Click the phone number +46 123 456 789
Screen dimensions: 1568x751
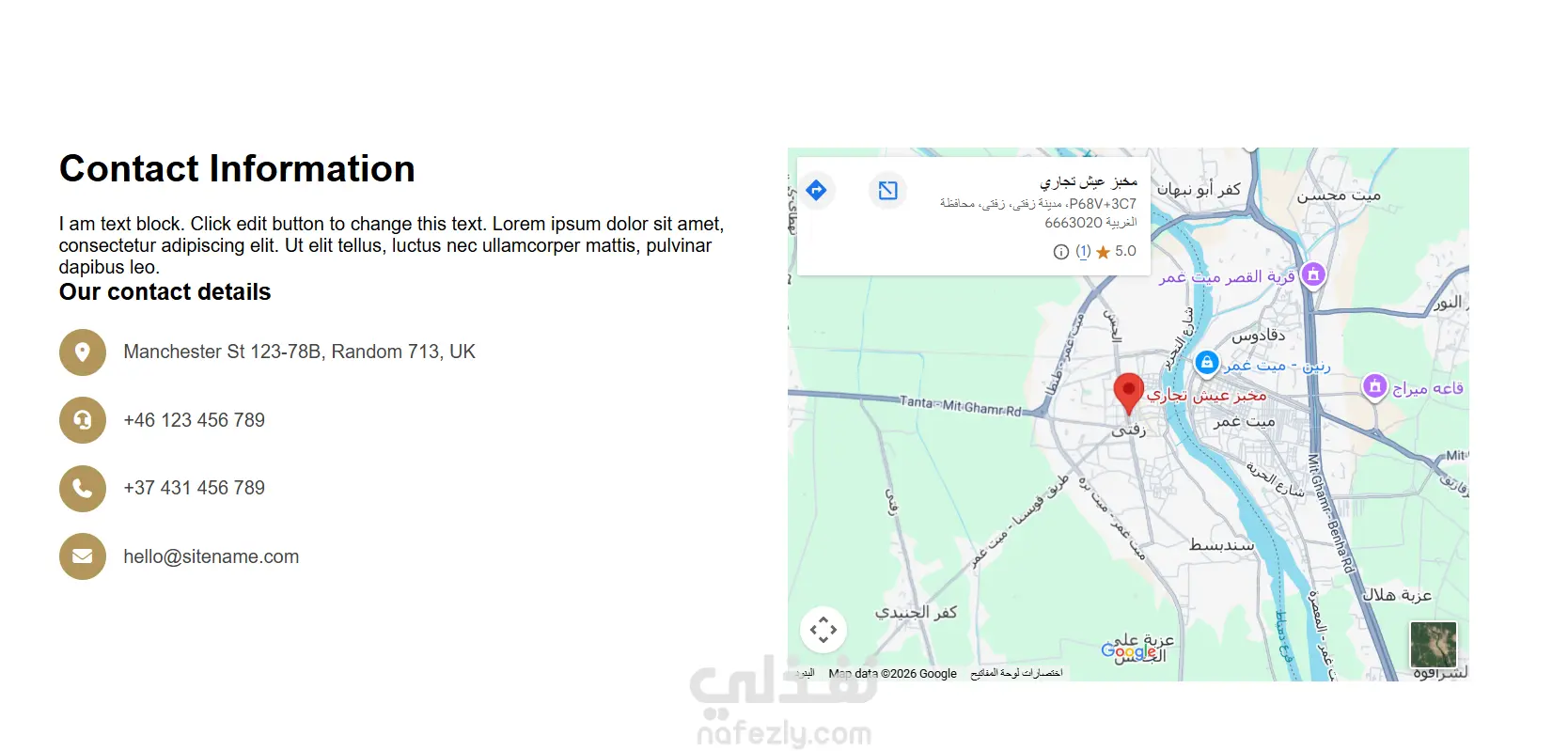tap(195, 420)
